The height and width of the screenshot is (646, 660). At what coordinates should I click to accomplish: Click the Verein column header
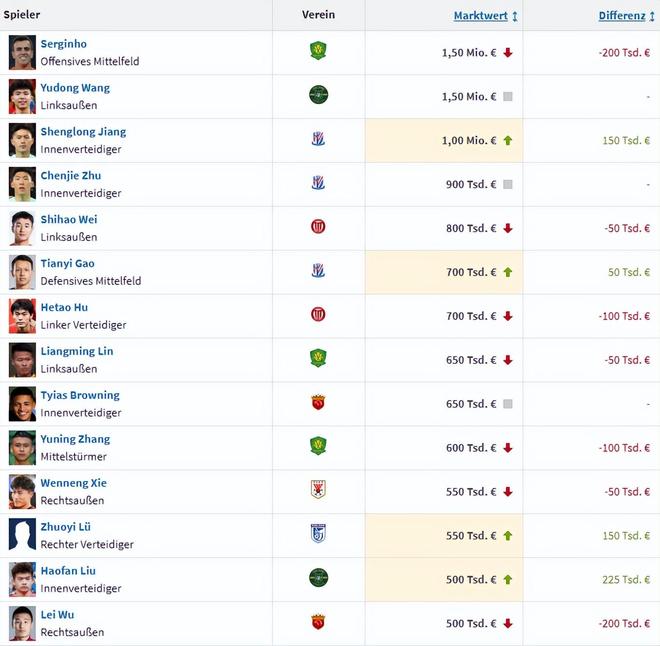[x=318, y=15]
